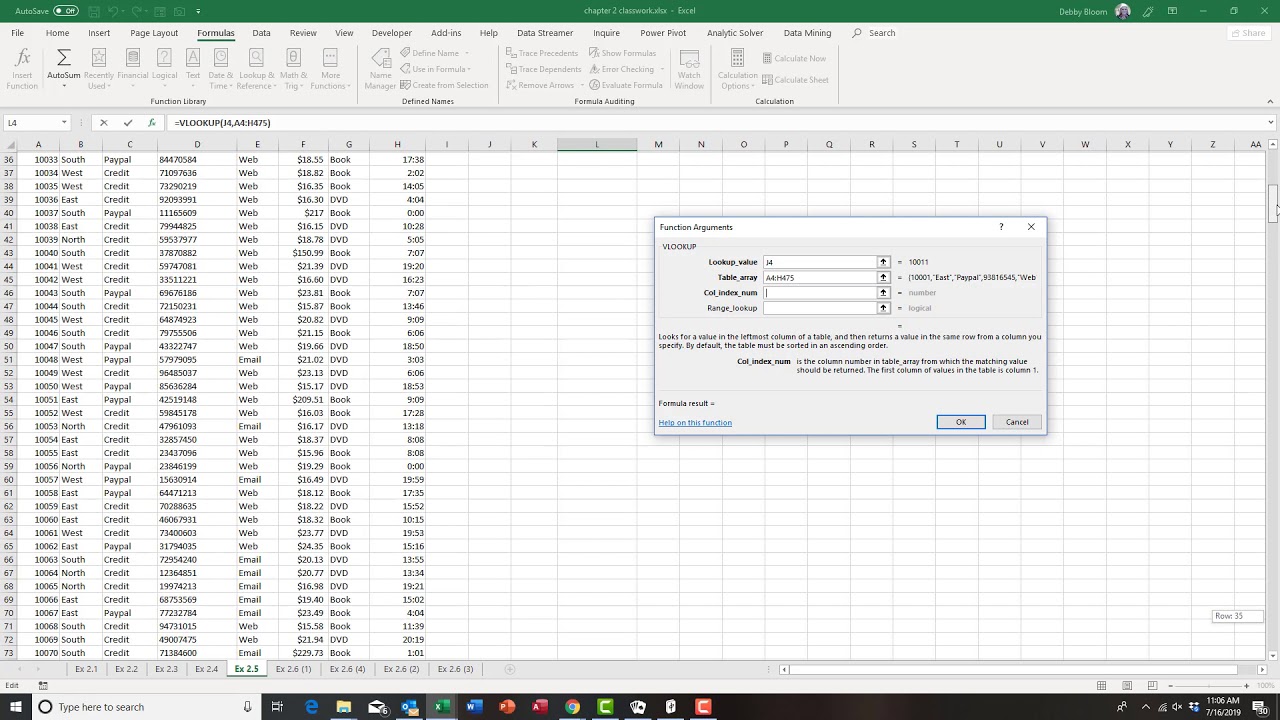1280x720 pixels.
Task: Open the Data ribbon tab
Action: (261, 33)
